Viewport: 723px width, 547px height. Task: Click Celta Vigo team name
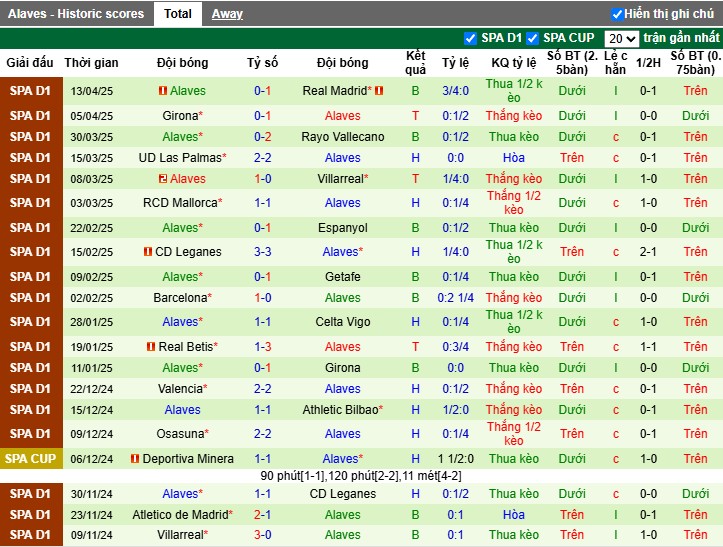[343, 322]
